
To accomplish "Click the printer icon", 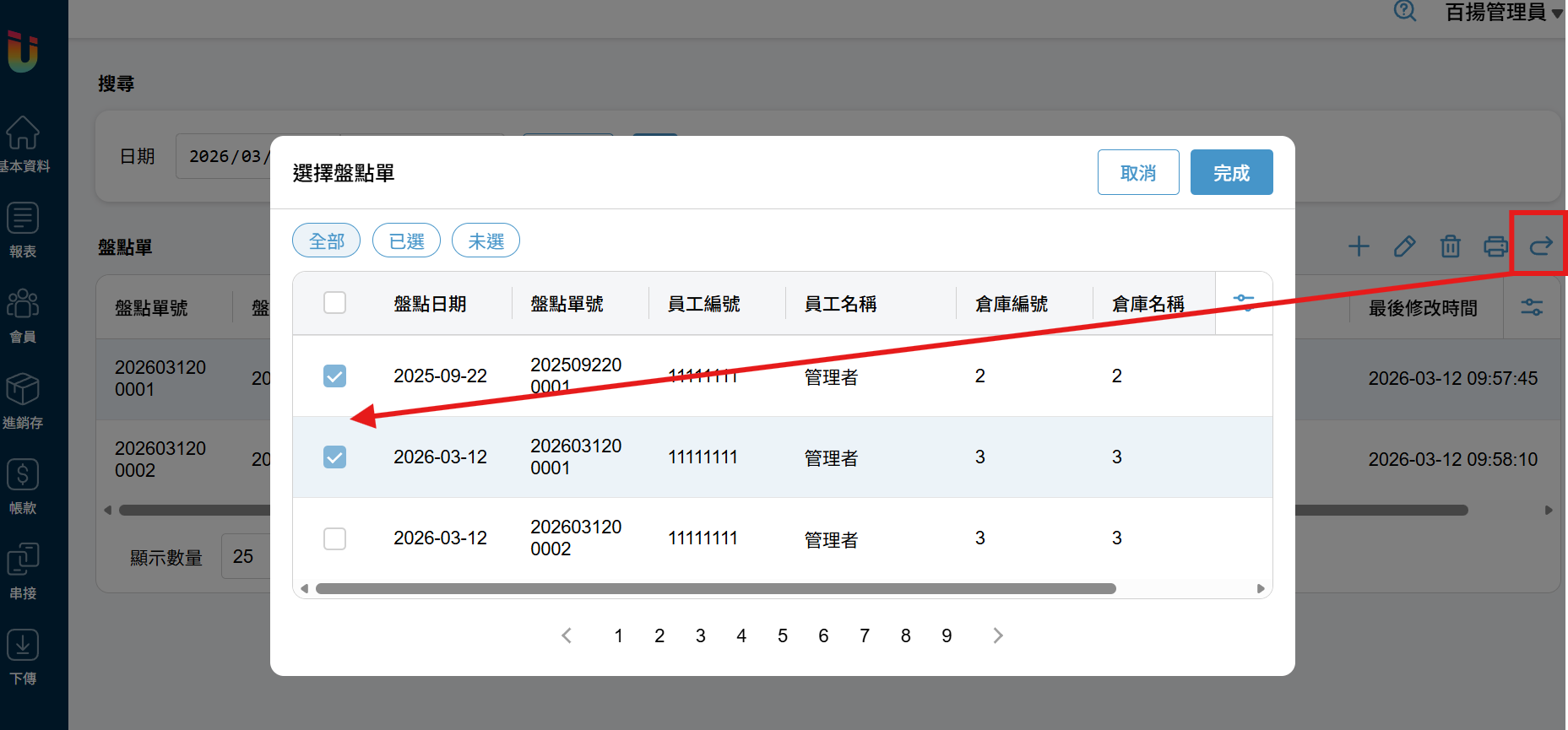I will tap(1495, 246).
